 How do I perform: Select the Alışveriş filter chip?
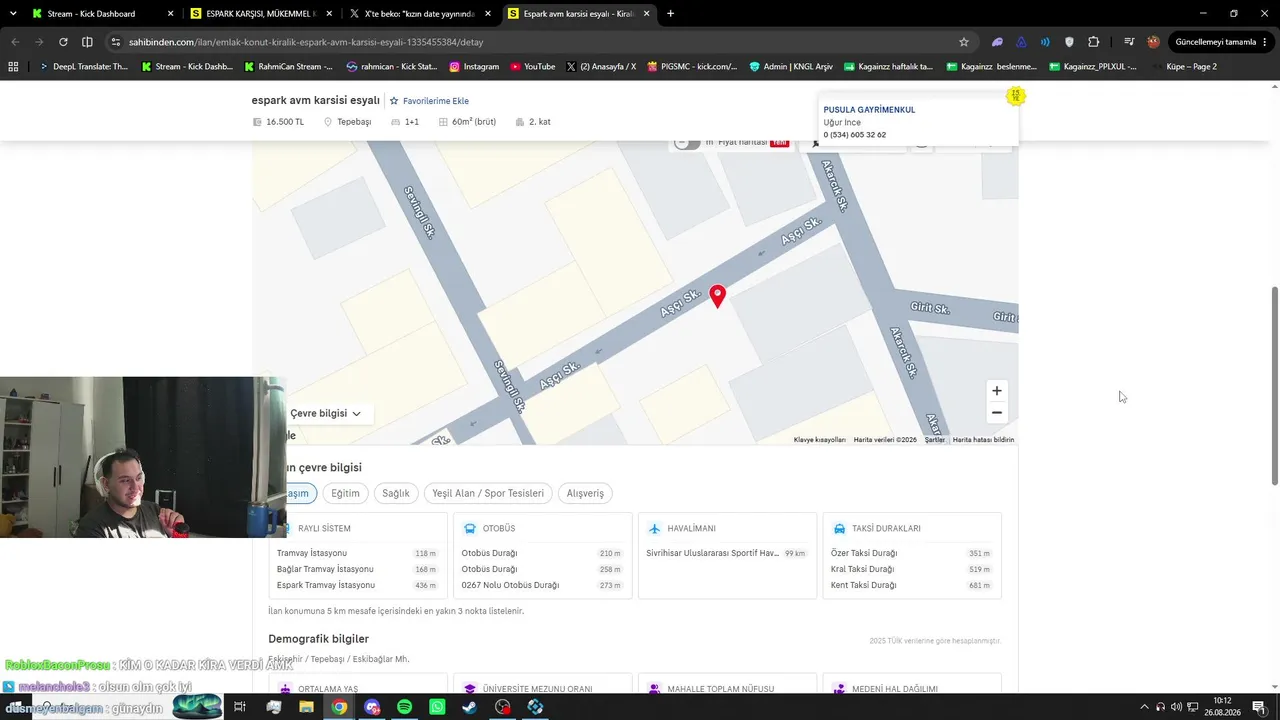click(586, 493)
